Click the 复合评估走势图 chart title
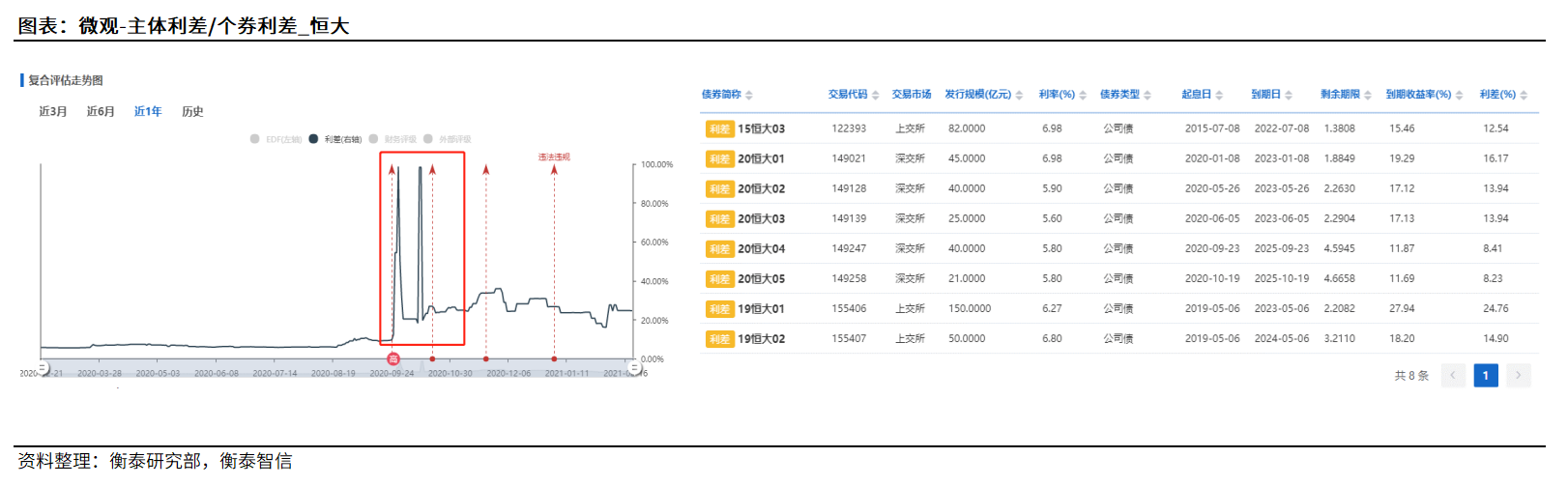 coord(65,80)
